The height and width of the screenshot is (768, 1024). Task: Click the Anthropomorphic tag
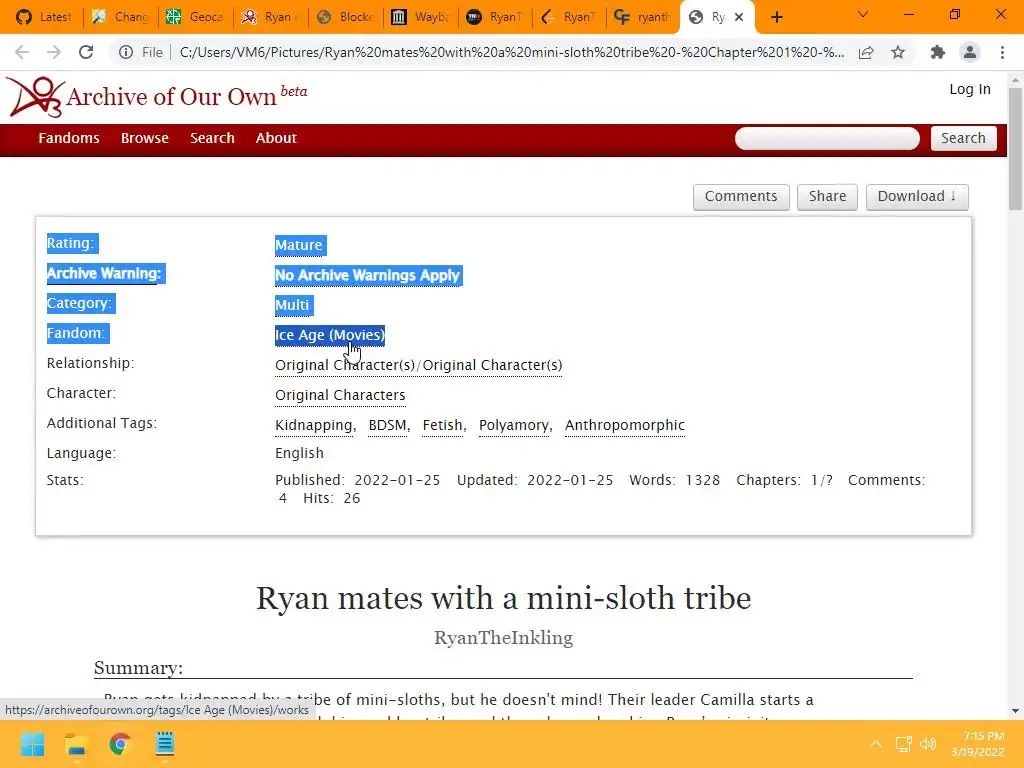tap(625, 425)
